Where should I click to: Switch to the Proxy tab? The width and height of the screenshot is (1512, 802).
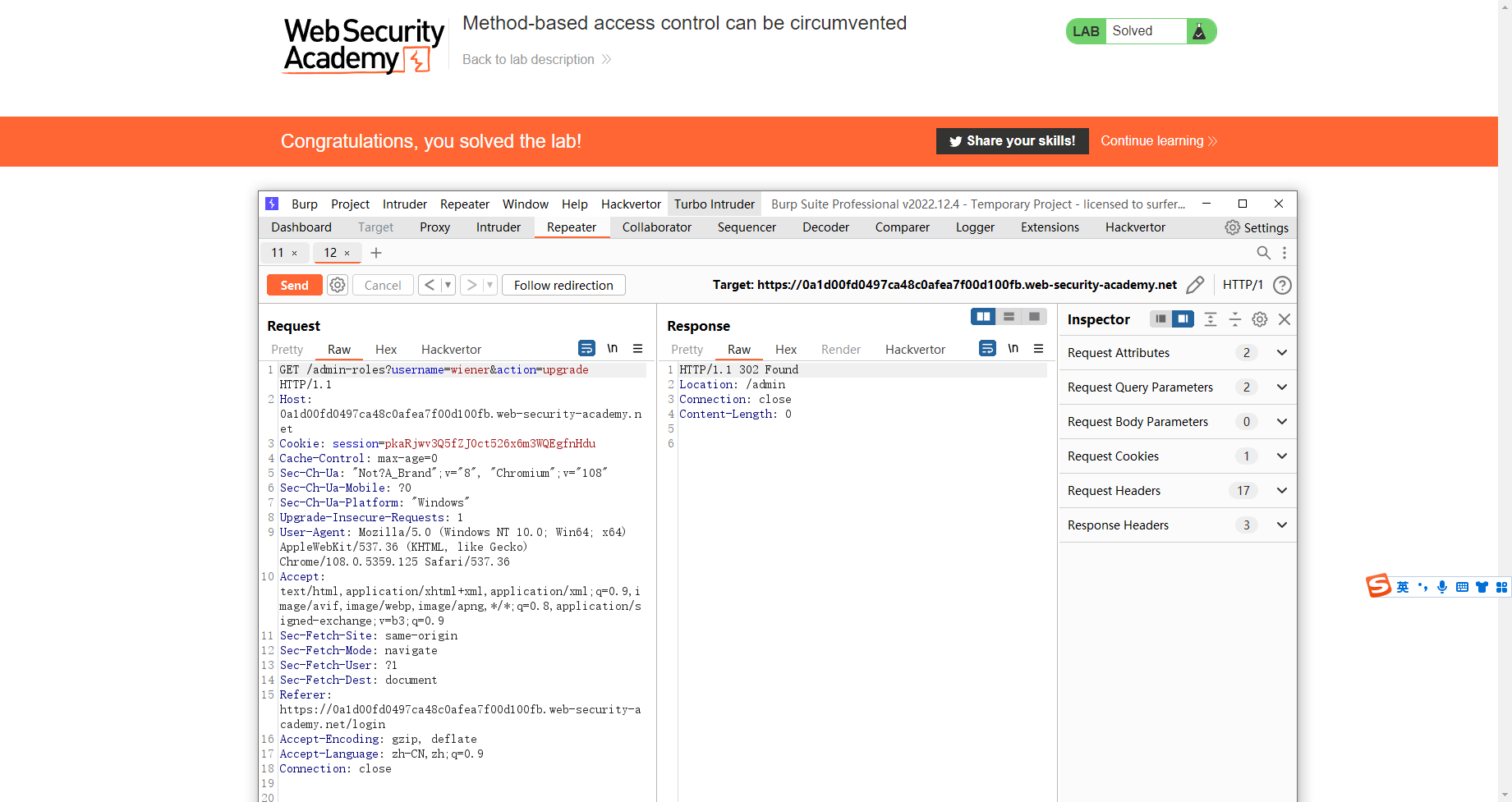point(434,227)
